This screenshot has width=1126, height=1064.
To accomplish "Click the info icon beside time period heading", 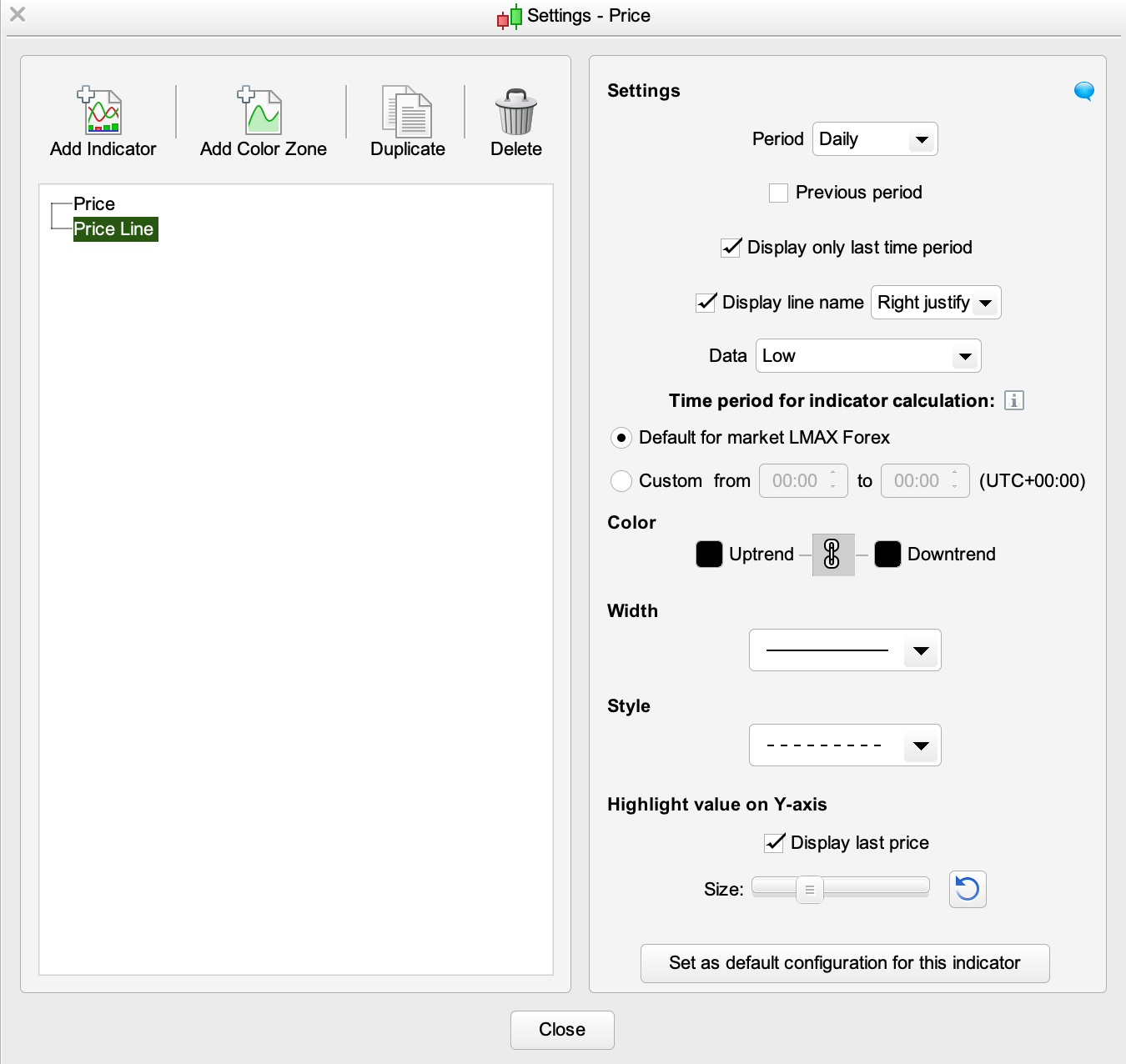I will pos(1013,400).
